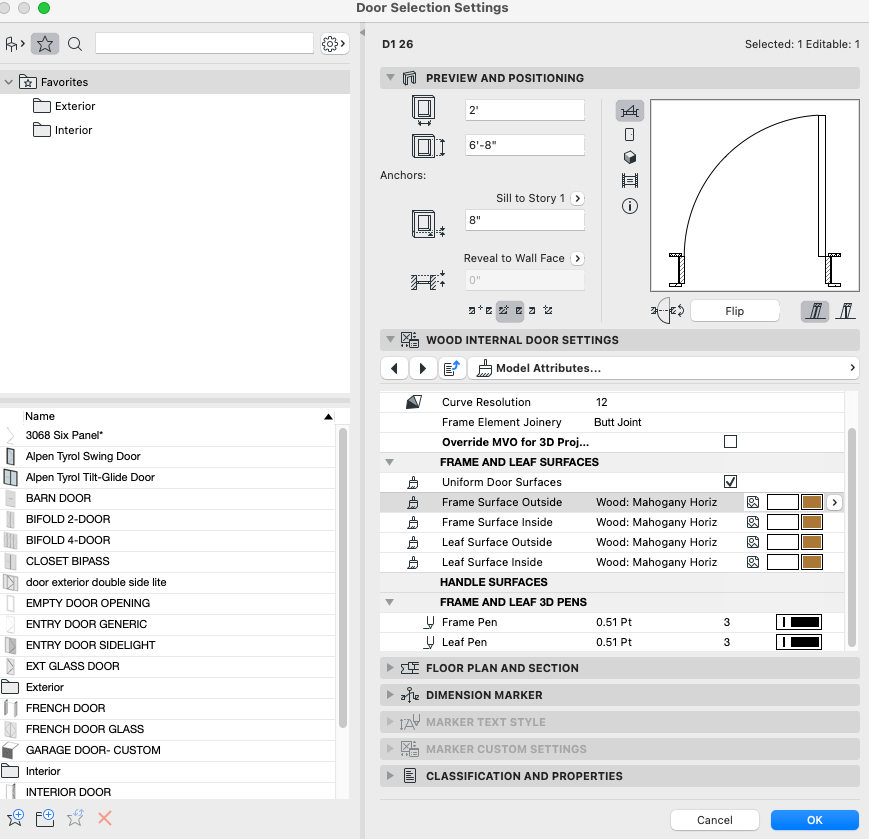Enable Override MVO for 3D checkbox
This screenshot has width=869, height=839.
[x=730, y=441]
